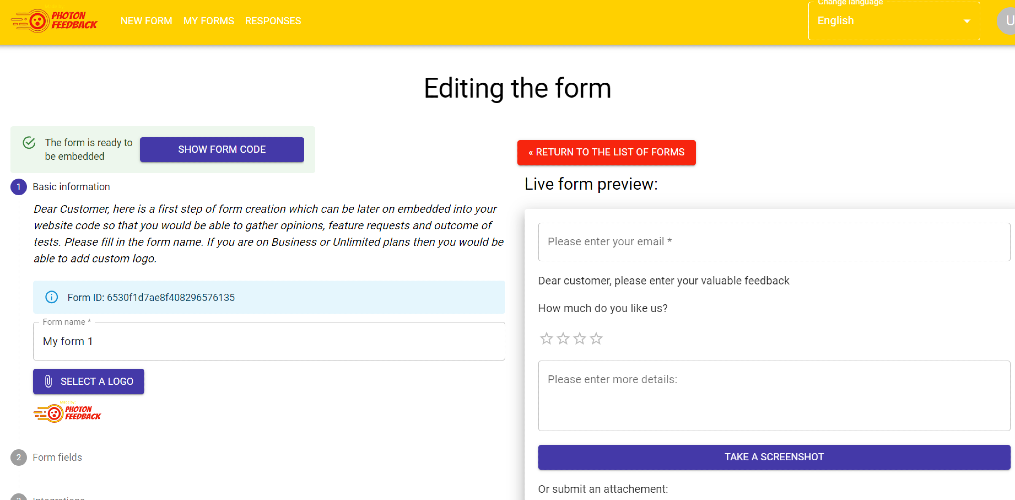Image resolution: width=1015 pixels, height=500 pixels.
Task: Open the user avatar in the corner
Action: pos(1007,21)
